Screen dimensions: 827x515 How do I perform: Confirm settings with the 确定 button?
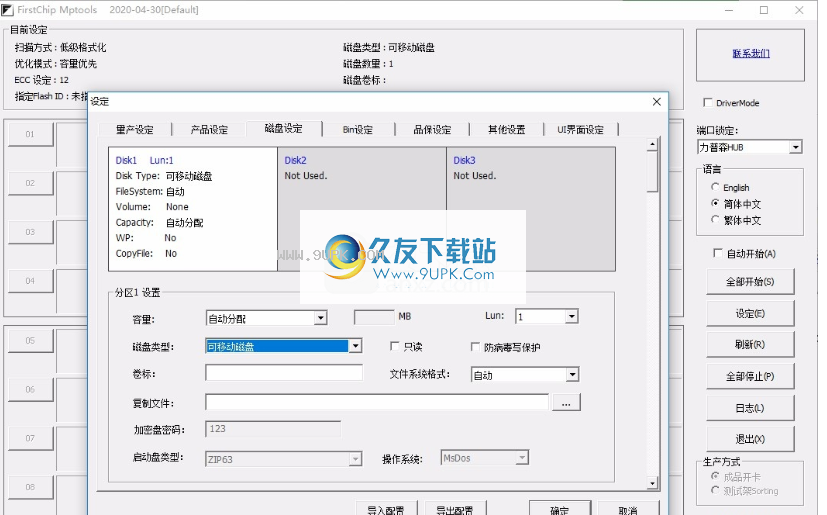point(560,509)
